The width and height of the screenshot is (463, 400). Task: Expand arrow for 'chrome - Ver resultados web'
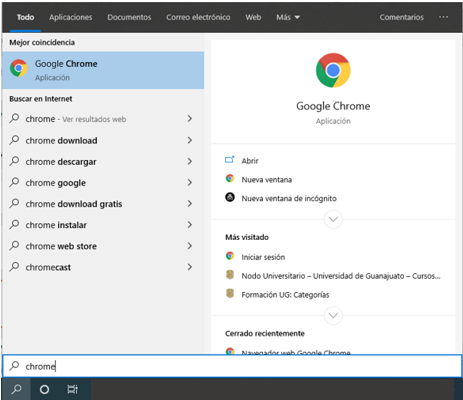tap(190, 118)
